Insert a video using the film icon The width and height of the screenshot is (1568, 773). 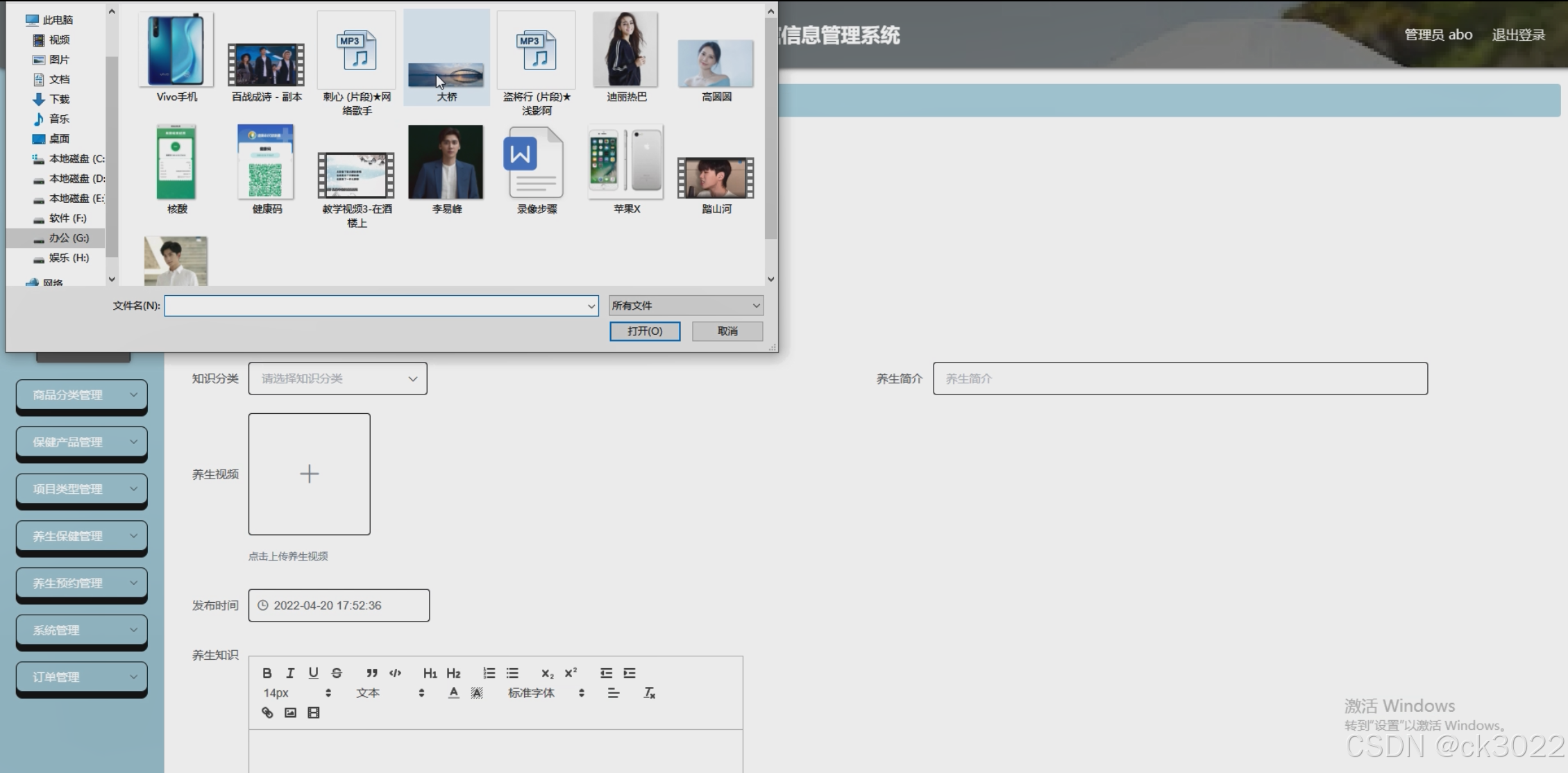(x=314, y=713)
